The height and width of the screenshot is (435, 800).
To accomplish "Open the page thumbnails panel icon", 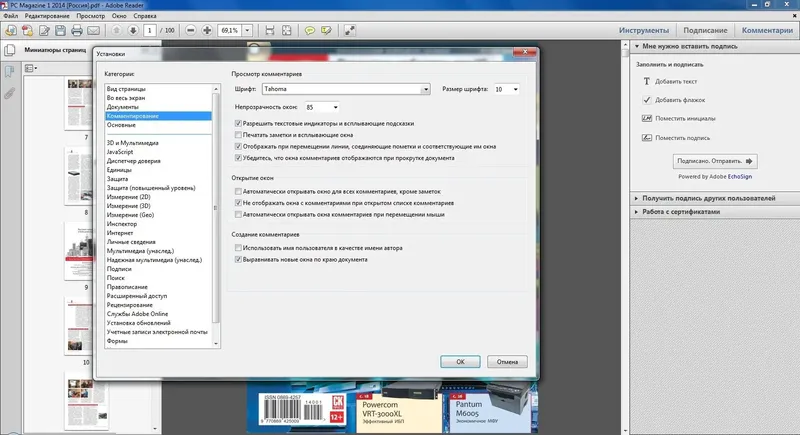I will (9, 50).
